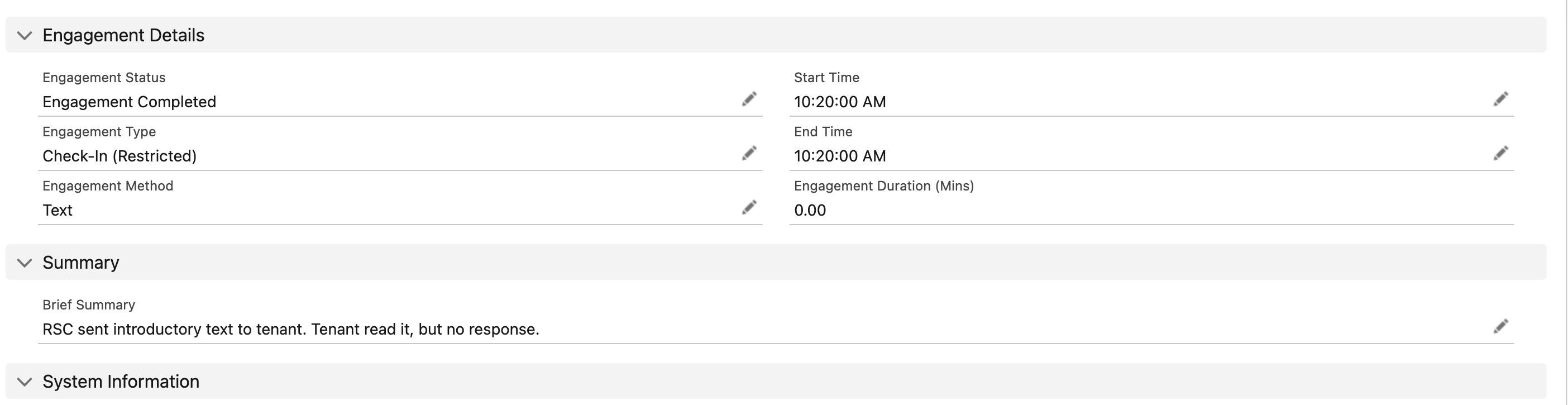The image size is (1568, 405).
Task: Click the Text engagement method value
Action: click(x=57, y=210)
